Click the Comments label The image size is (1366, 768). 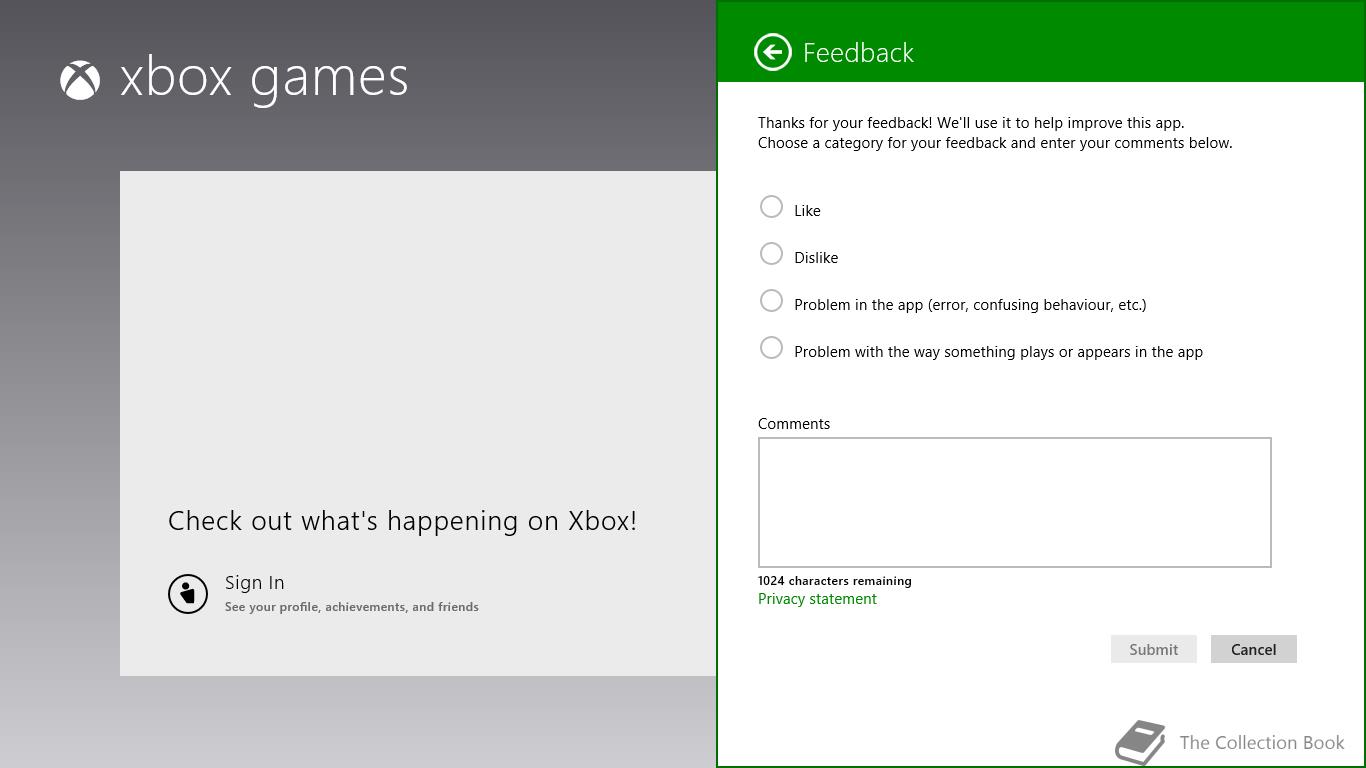pos(794,424)
